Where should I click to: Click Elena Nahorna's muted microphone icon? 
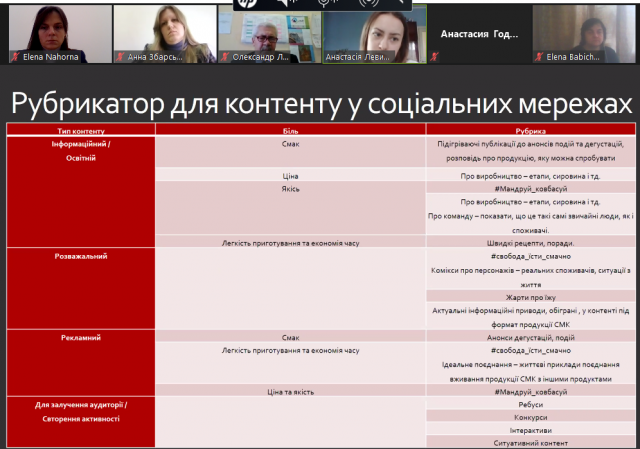(x=15, y=57)
